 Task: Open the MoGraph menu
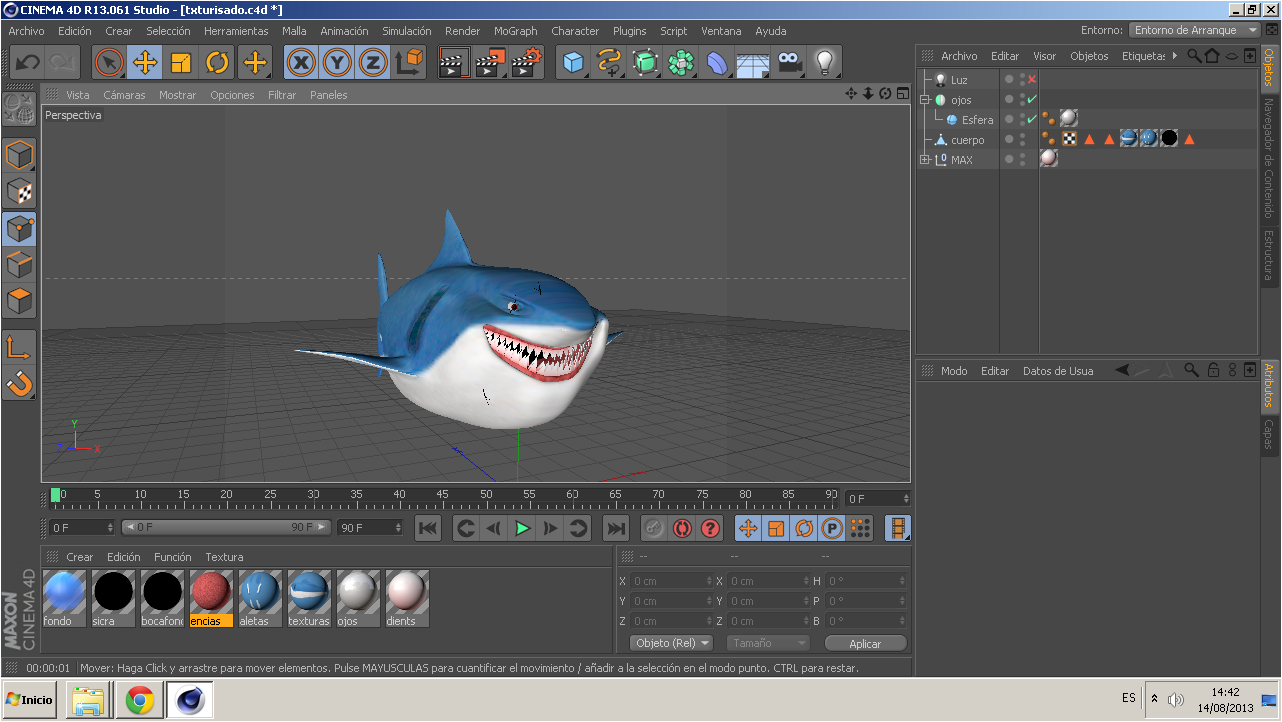coord(516,31)
